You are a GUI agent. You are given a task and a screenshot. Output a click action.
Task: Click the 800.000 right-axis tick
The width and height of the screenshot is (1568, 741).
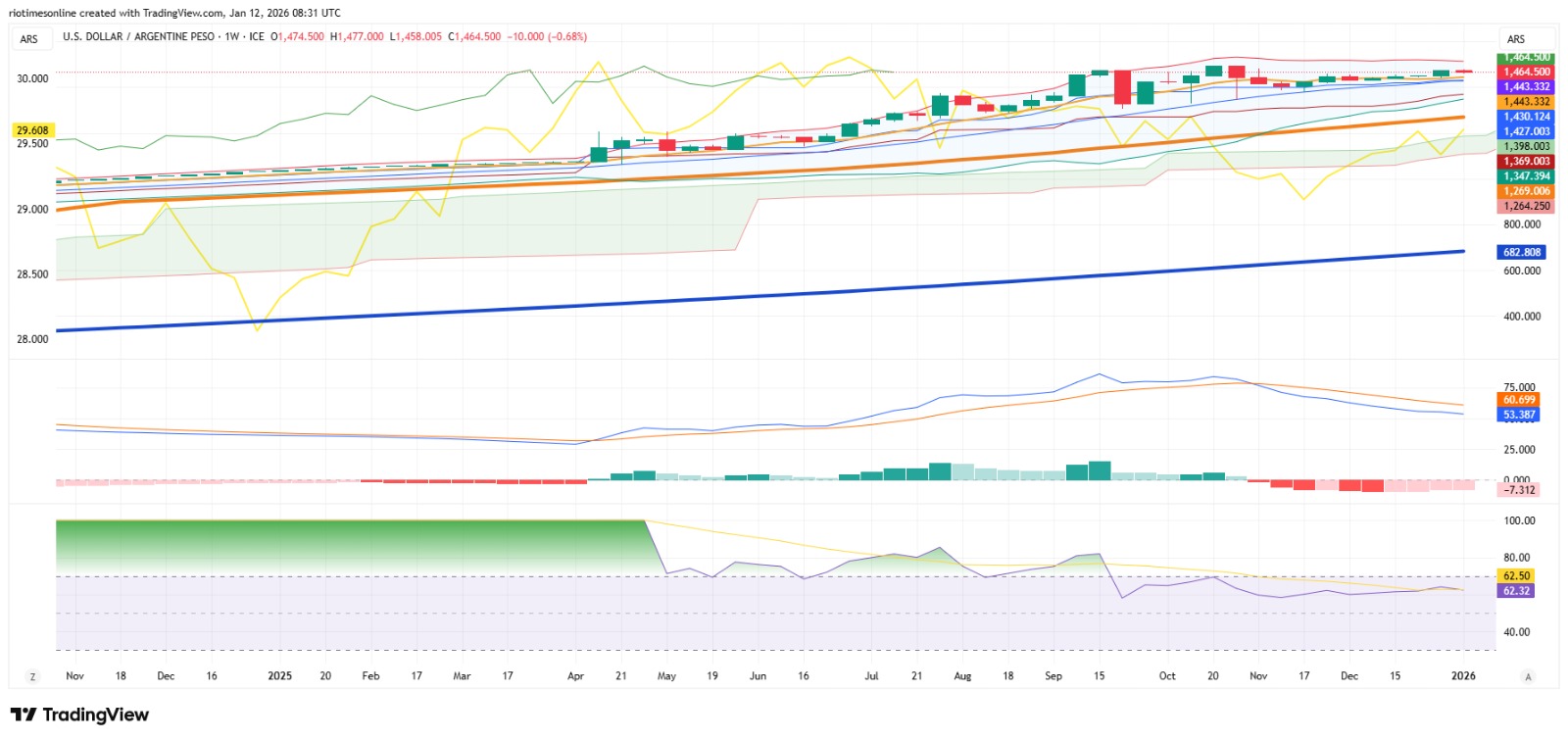1522,224
